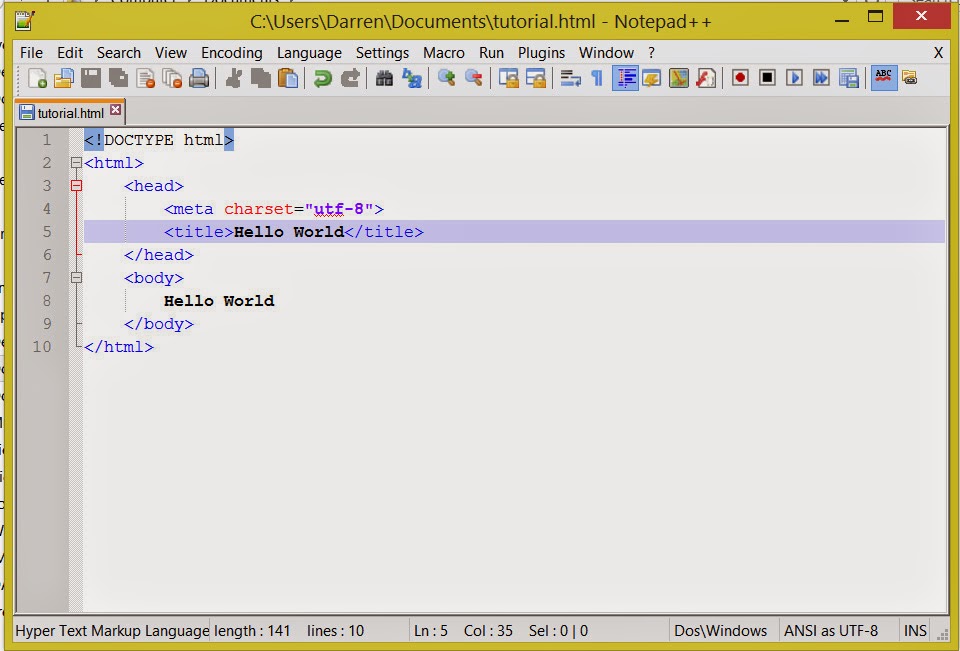Click the last toolbar spell-check helper icon

(x=910, y=78)
